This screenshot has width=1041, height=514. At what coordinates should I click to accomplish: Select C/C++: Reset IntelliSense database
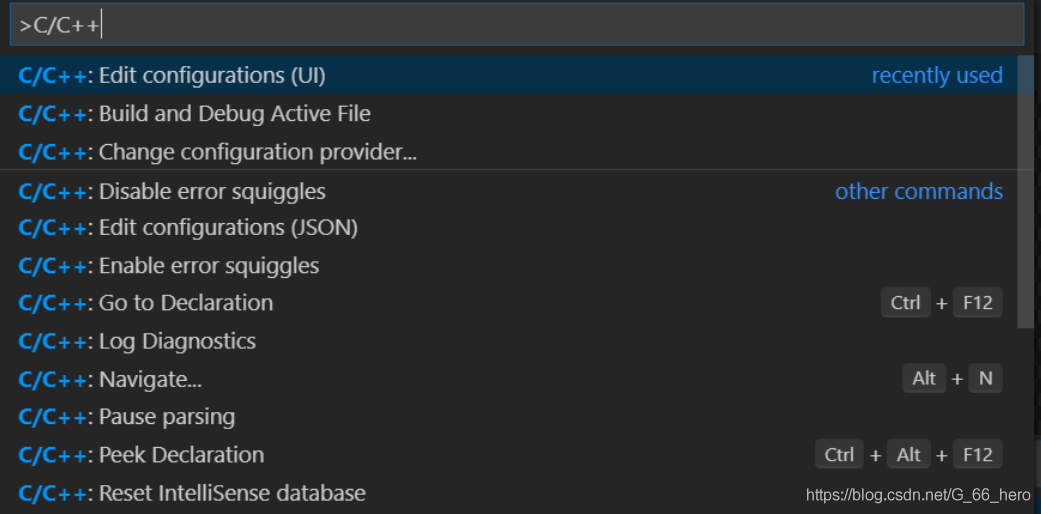[x=192, y=493]
